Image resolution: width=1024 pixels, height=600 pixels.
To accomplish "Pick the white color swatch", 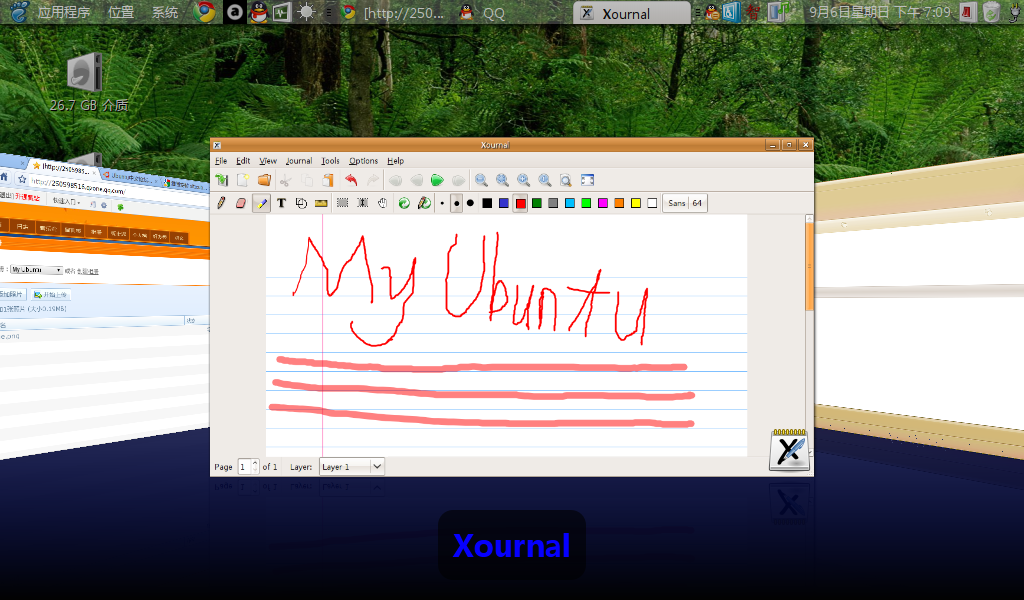I will tap(652, 203).
